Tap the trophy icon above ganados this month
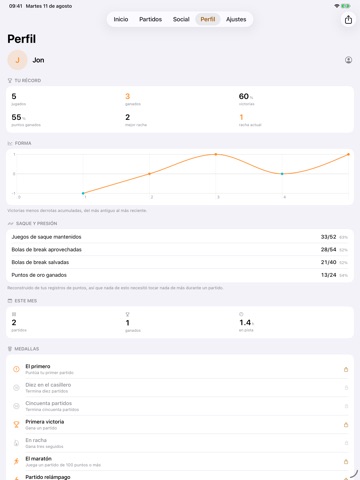 click(x=127, y=314)
